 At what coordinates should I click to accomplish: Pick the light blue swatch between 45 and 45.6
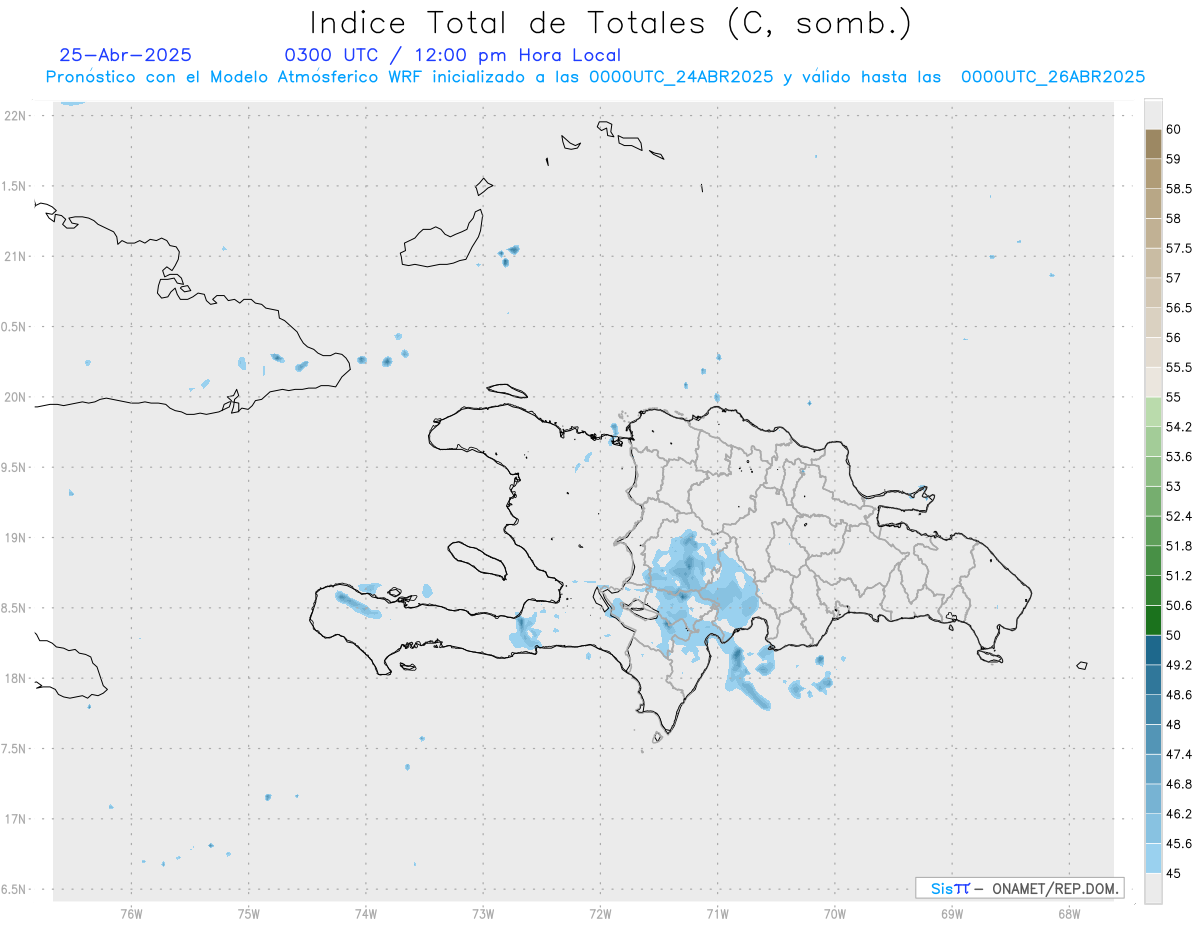pos(1153,858)
